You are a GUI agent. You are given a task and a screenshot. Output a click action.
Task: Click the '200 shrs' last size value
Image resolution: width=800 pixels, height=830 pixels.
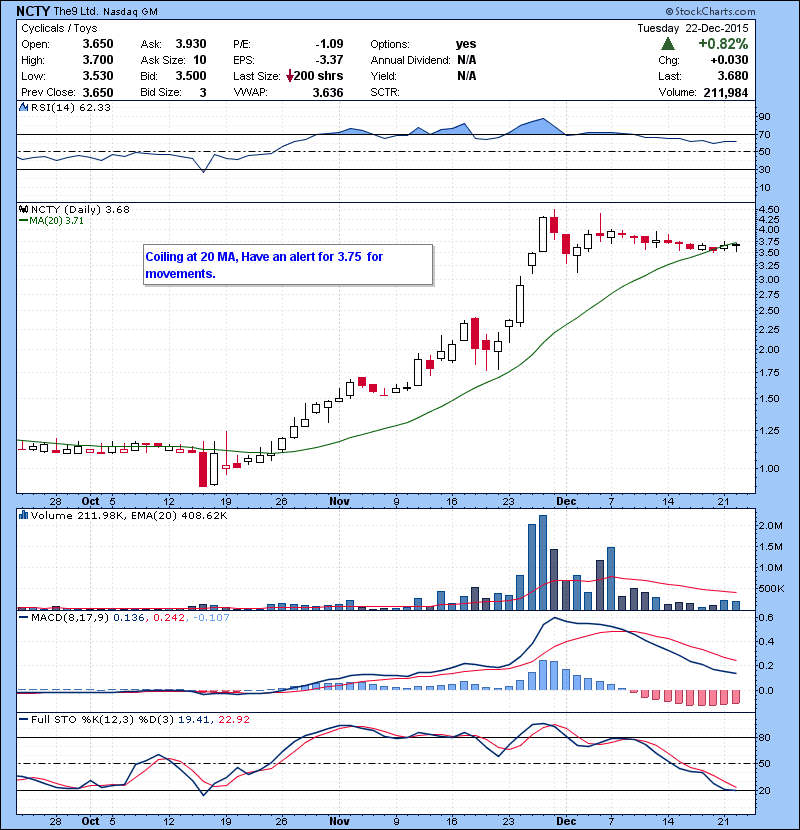[318, 76]
